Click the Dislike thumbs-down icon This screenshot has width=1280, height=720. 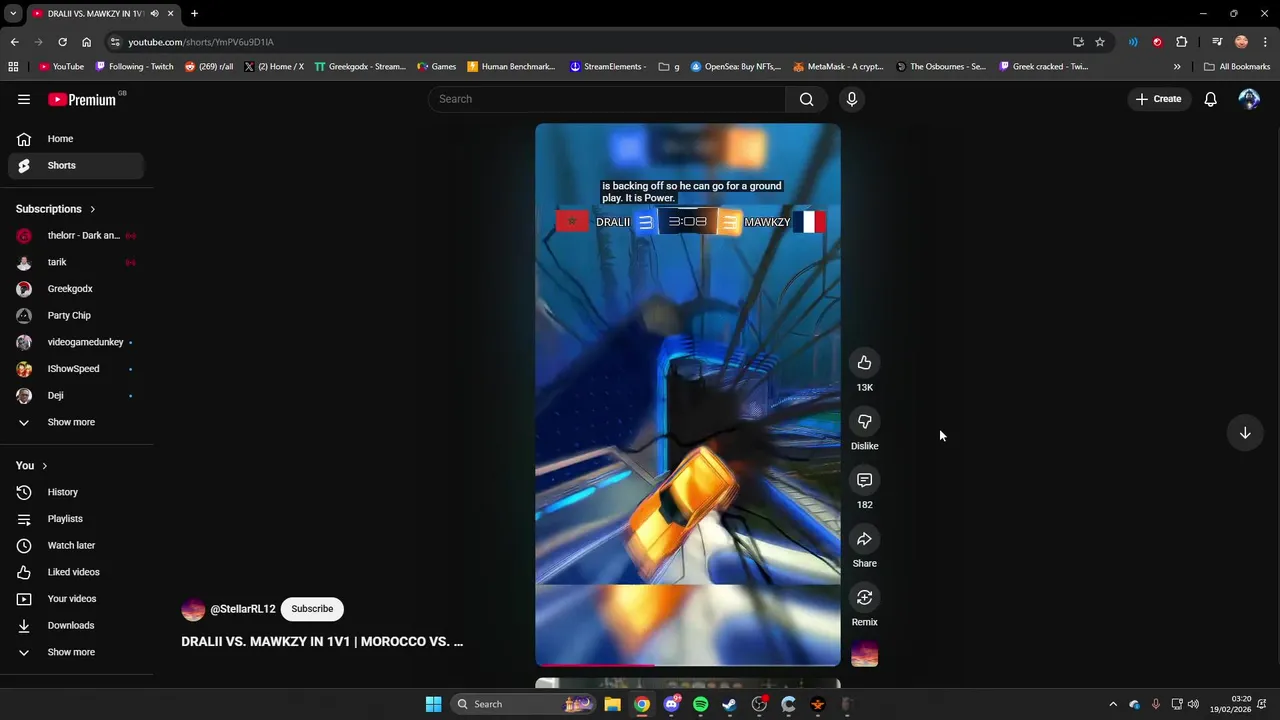pyautogui.click(x=864, y=422)
